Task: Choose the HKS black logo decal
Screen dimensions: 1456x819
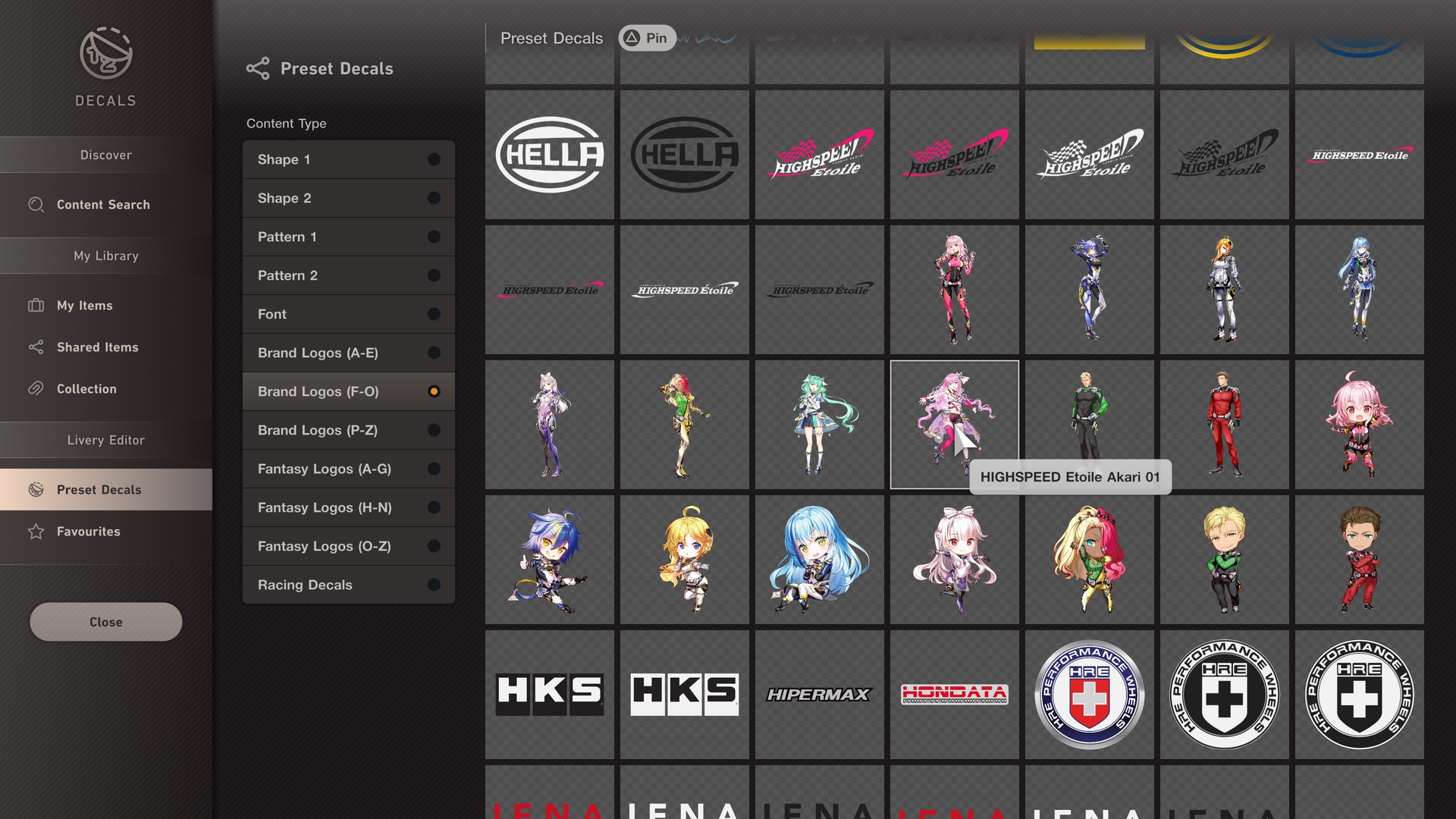Action: pyautogui.click(x=549, y=694)
